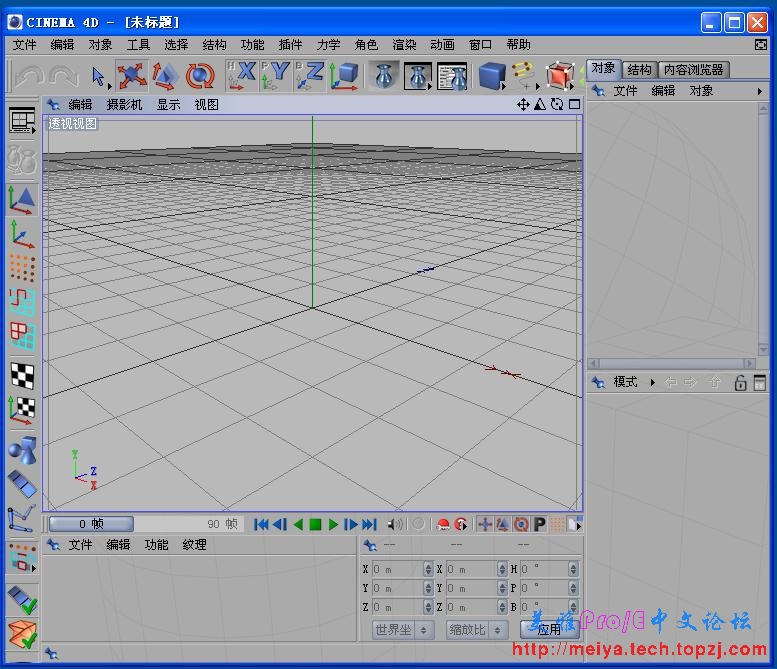Activate the Move tool with crossed arrows
This screenshot has width=777, height=669.
tap(132, 76)
